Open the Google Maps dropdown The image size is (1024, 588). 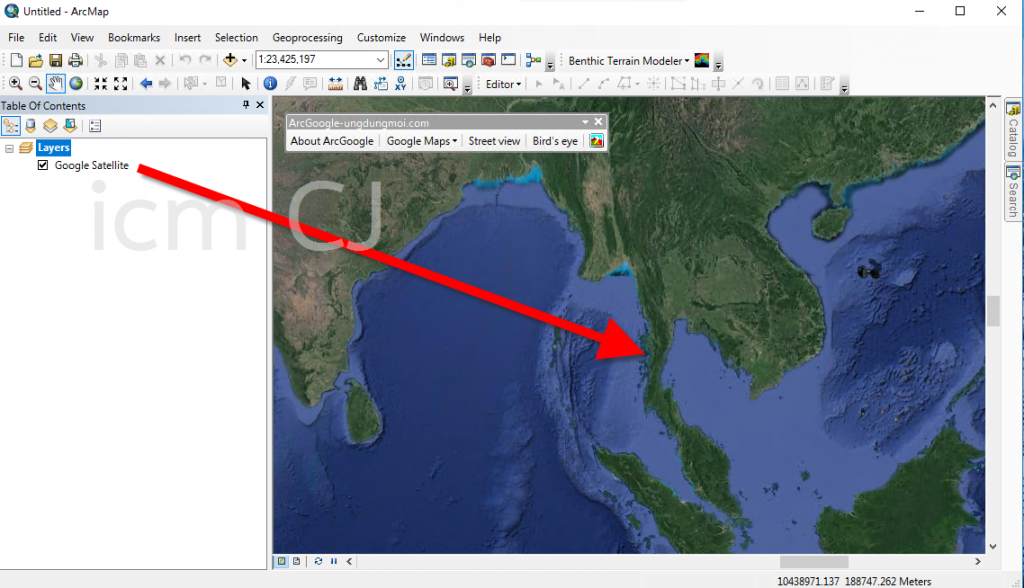[421, 140]
